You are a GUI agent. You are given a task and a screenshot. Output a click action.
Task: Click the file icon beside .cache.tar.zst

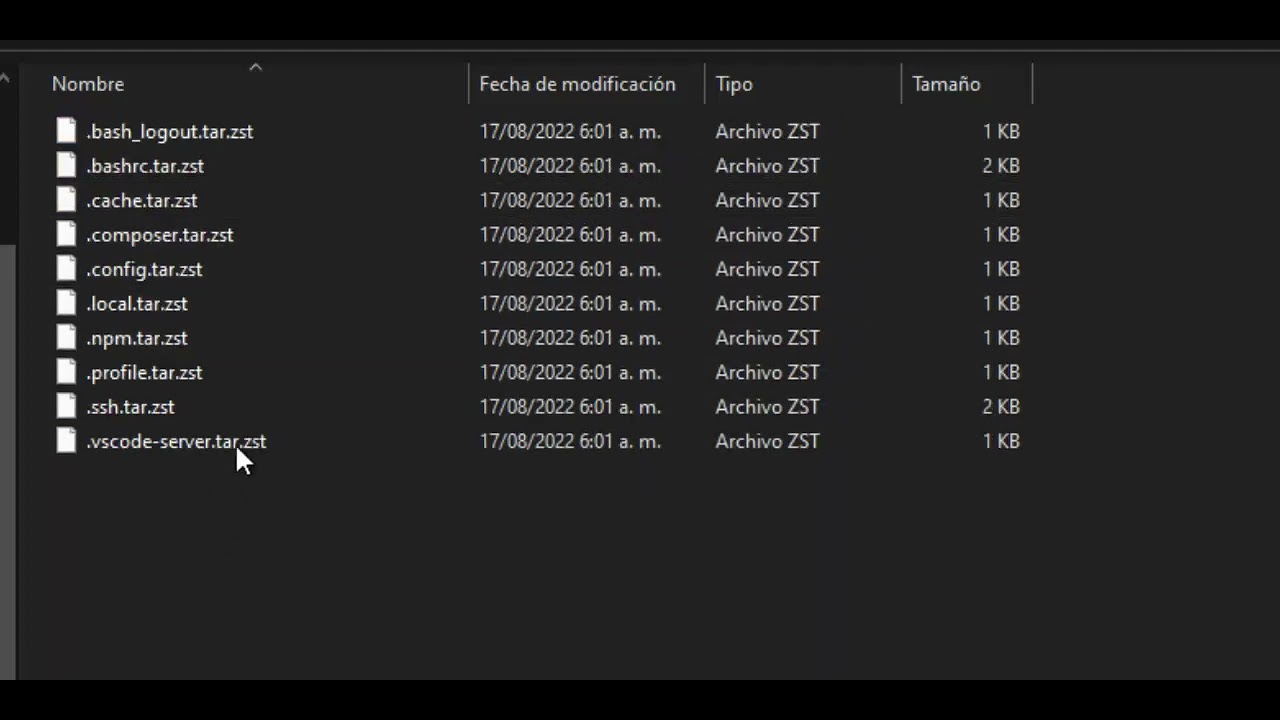click(66, 200)
